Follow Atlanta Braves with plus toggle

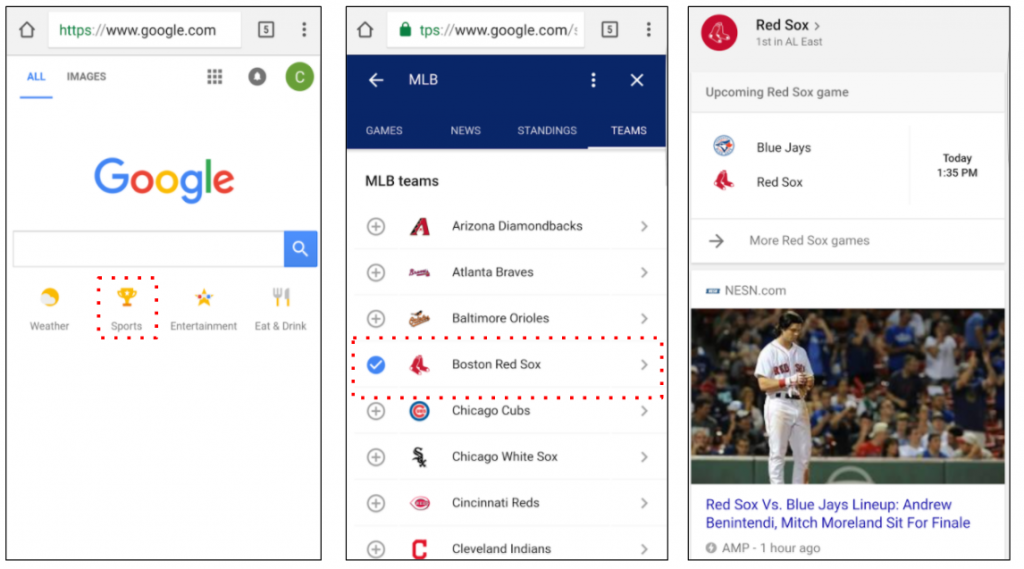tap(376, 272)
